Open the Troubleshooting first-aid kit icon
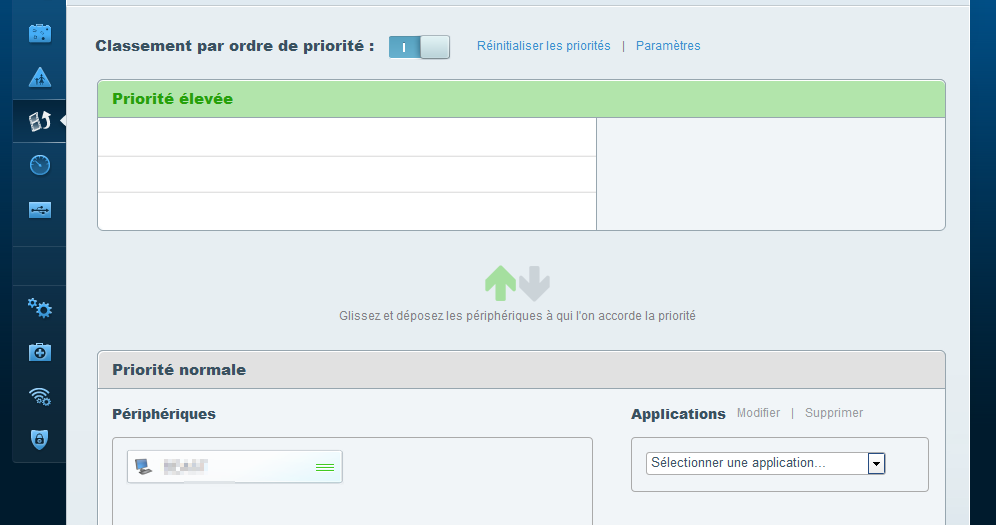The width and height of the screenshot is (996, 525). pos(40,352)
